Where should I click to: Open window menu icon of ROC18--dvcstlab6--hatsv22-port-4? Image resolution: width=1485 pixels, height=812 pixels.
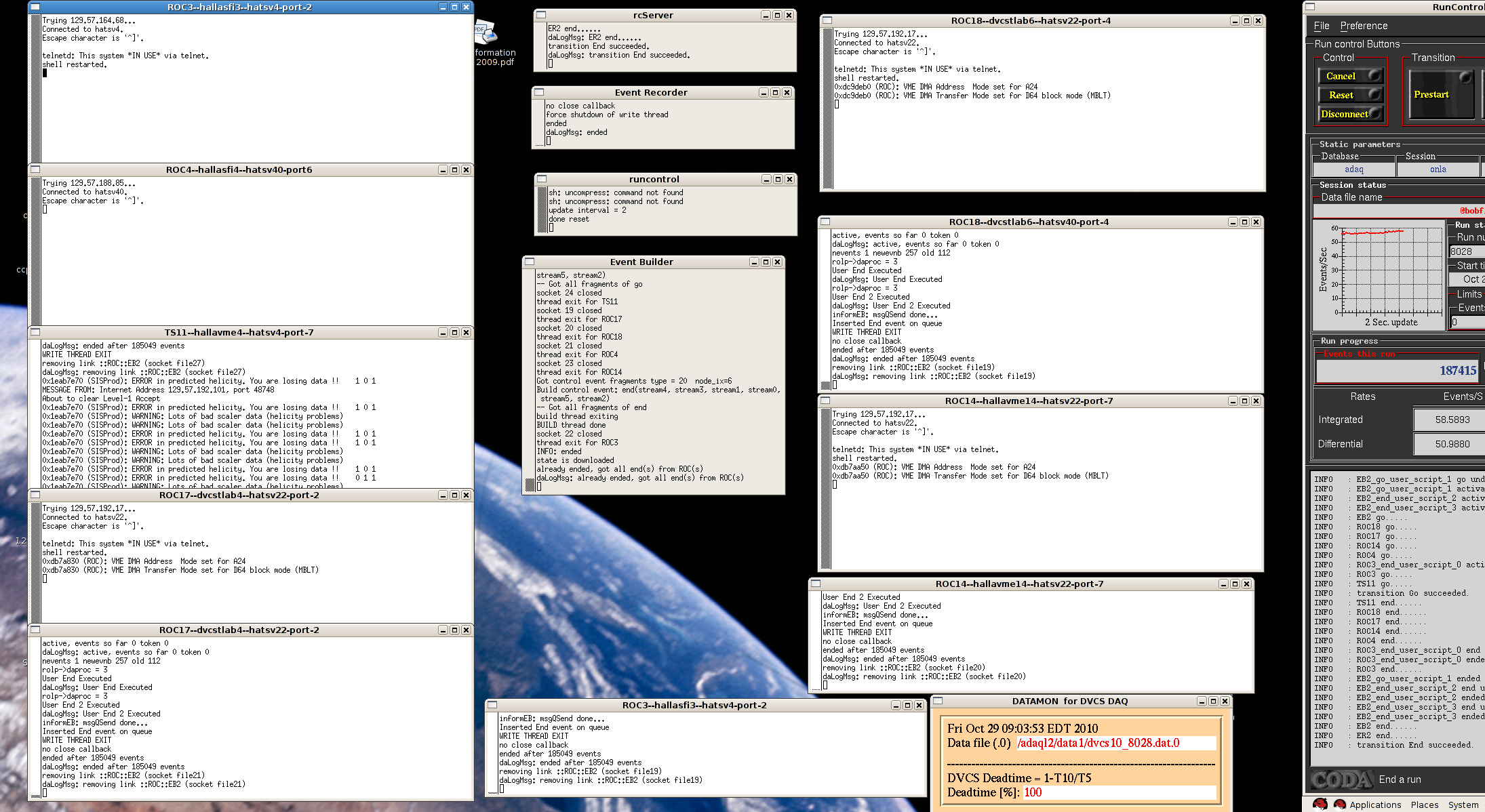point(827,20)
